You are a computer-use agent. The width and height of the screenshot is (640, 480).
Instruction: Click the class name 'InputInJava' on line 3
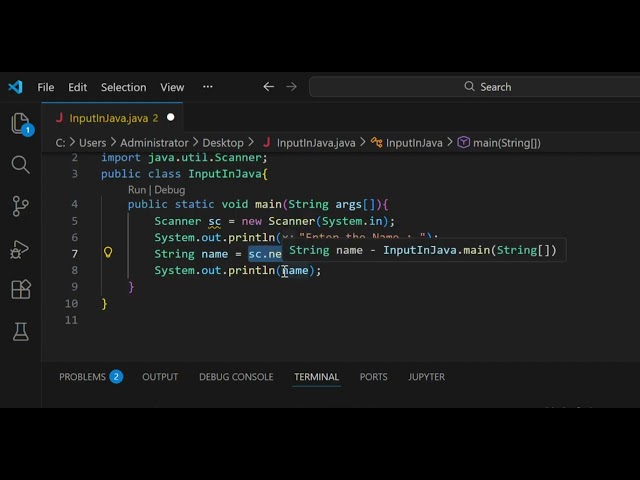224,174
